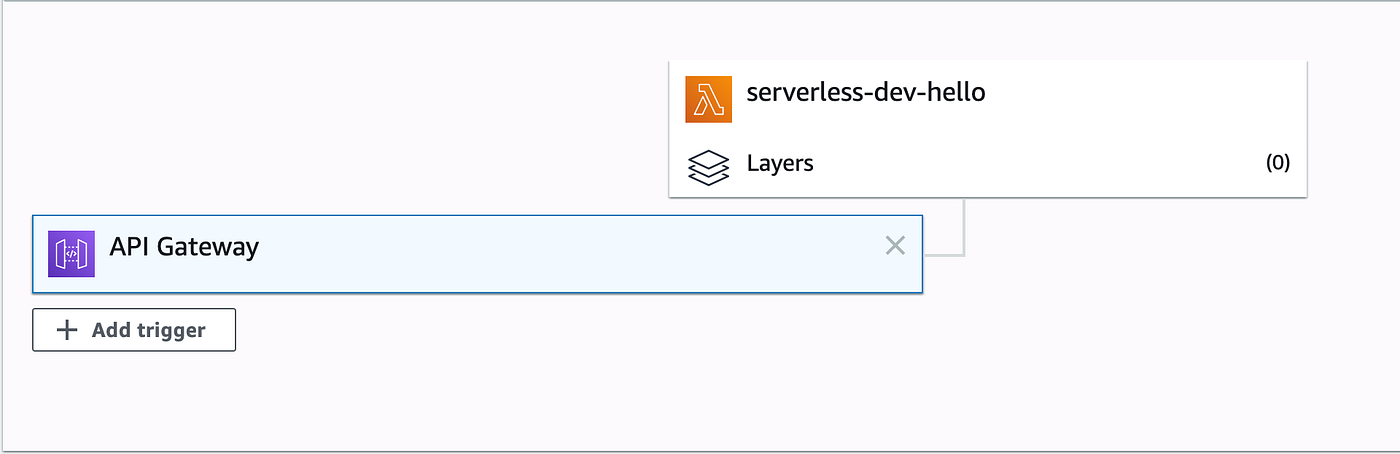Click the plus icon in Add trigger
This screenshot has height=454, width=1400.
pyautogui.click(x=66, y=330)
